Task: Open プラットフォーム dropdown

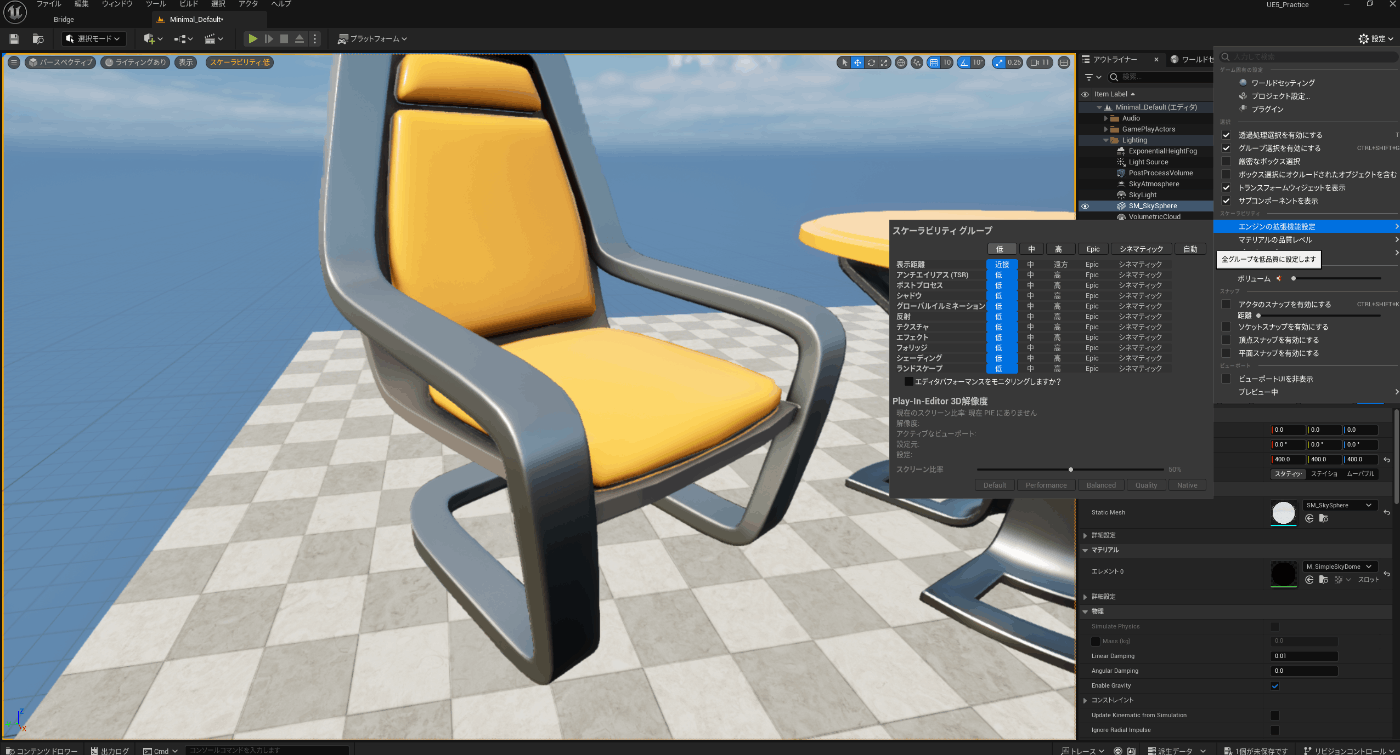Action: tap(372, 39)
